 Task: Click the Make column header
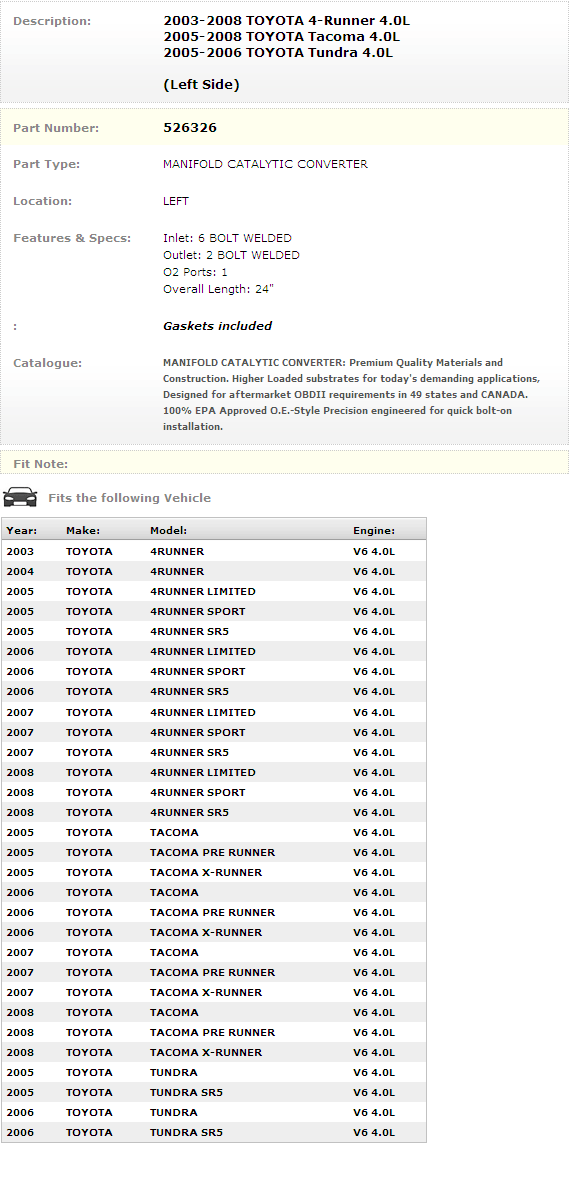(83, 530)
